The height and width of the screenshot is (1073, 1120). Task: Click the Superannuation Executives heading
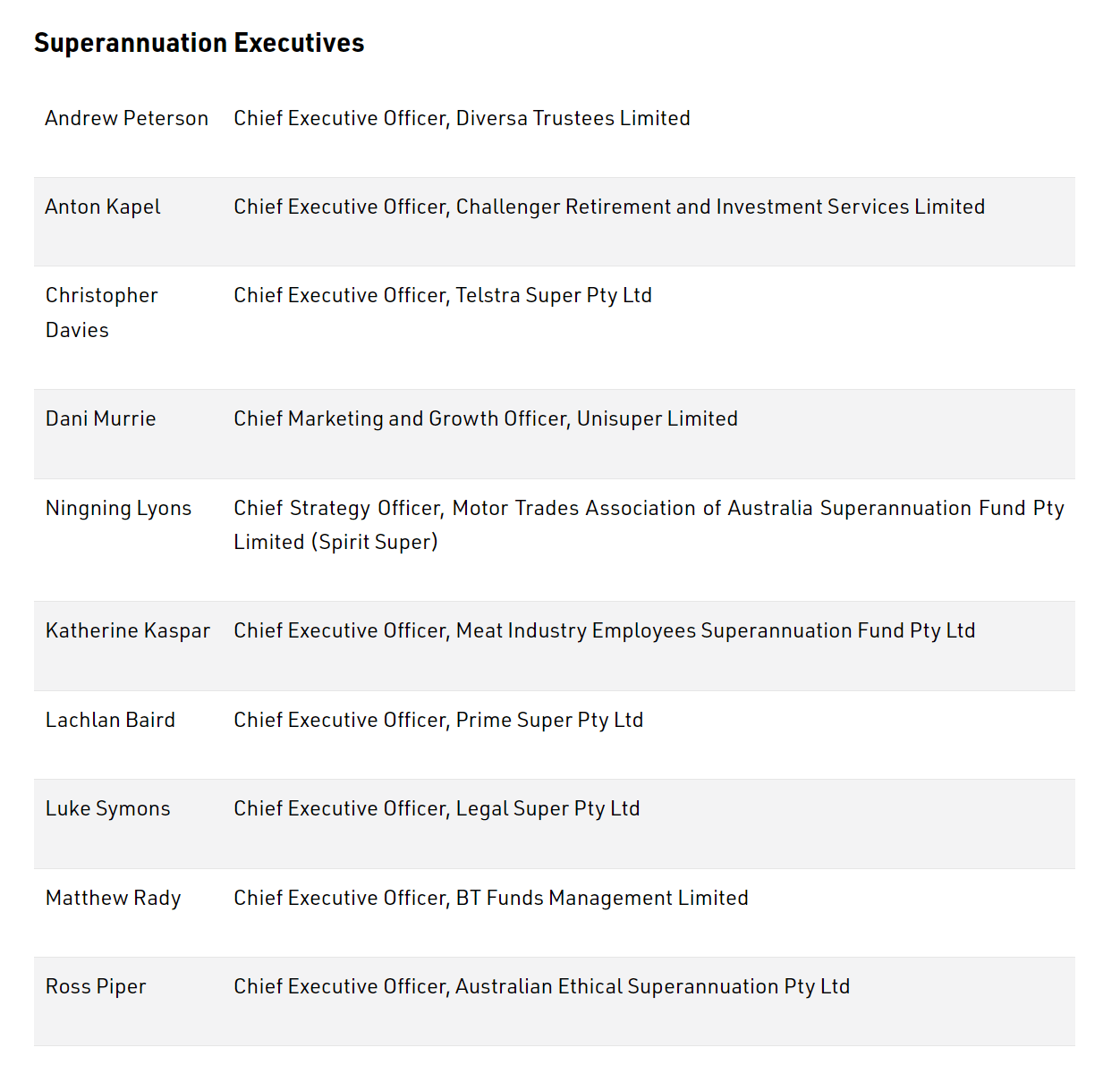tap(199, 43)
